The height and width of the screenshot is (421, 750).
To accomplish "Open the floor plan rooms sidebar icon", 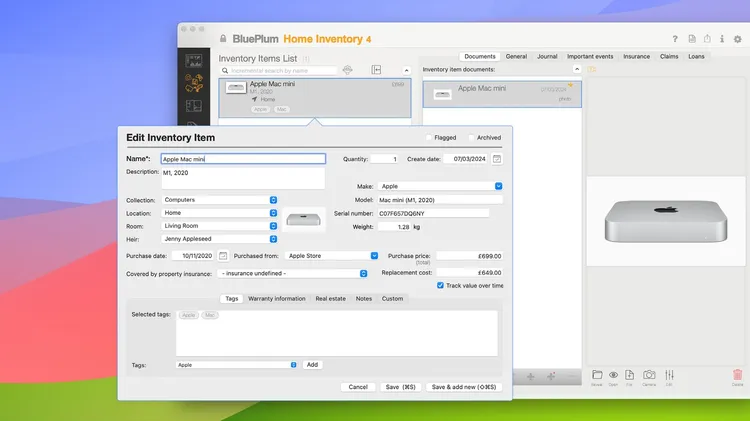I will pyautogui.click(x=194, y=106).
